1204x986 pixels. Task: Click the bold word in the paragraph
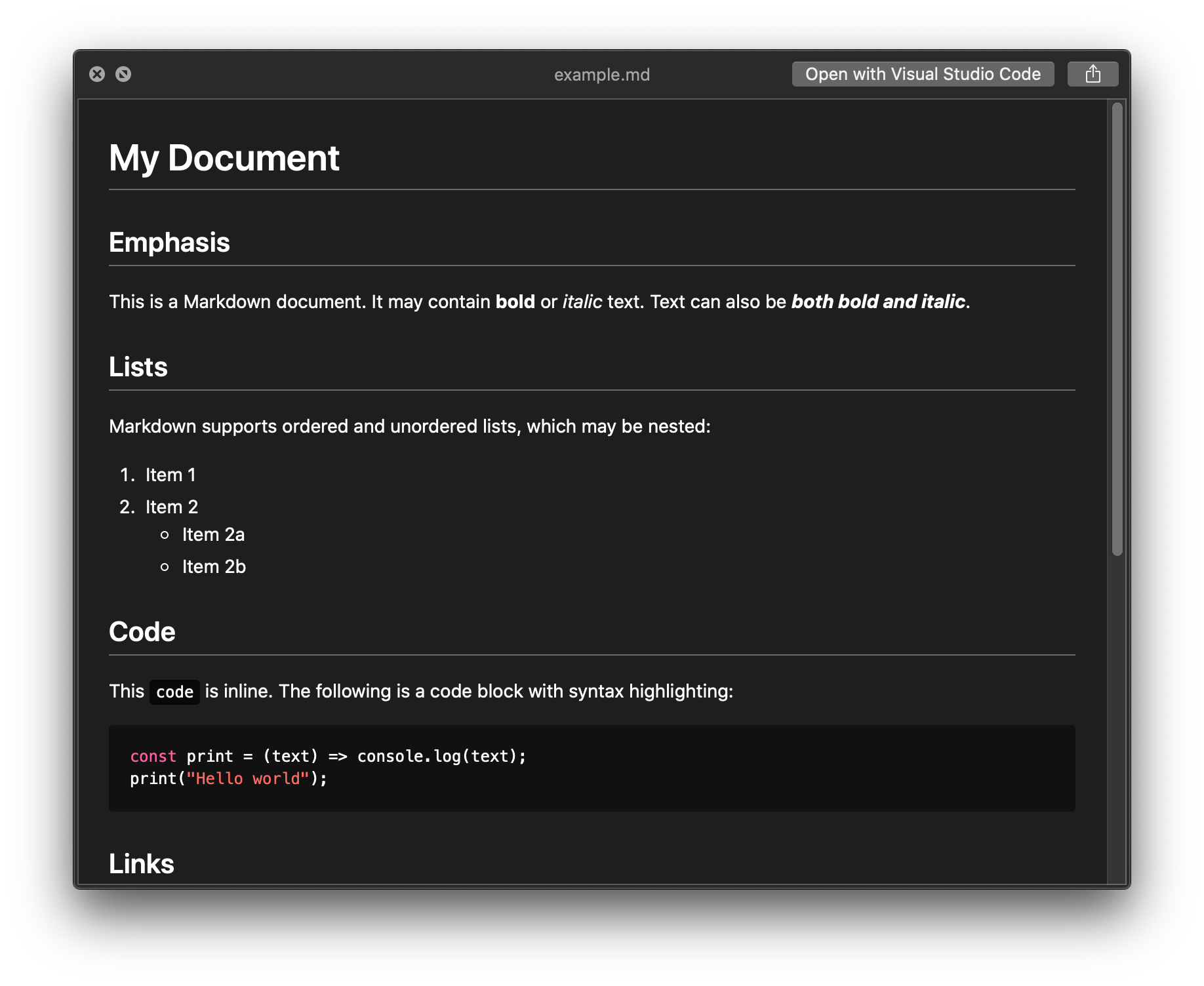pyautogui.click(x=515, y=302)
